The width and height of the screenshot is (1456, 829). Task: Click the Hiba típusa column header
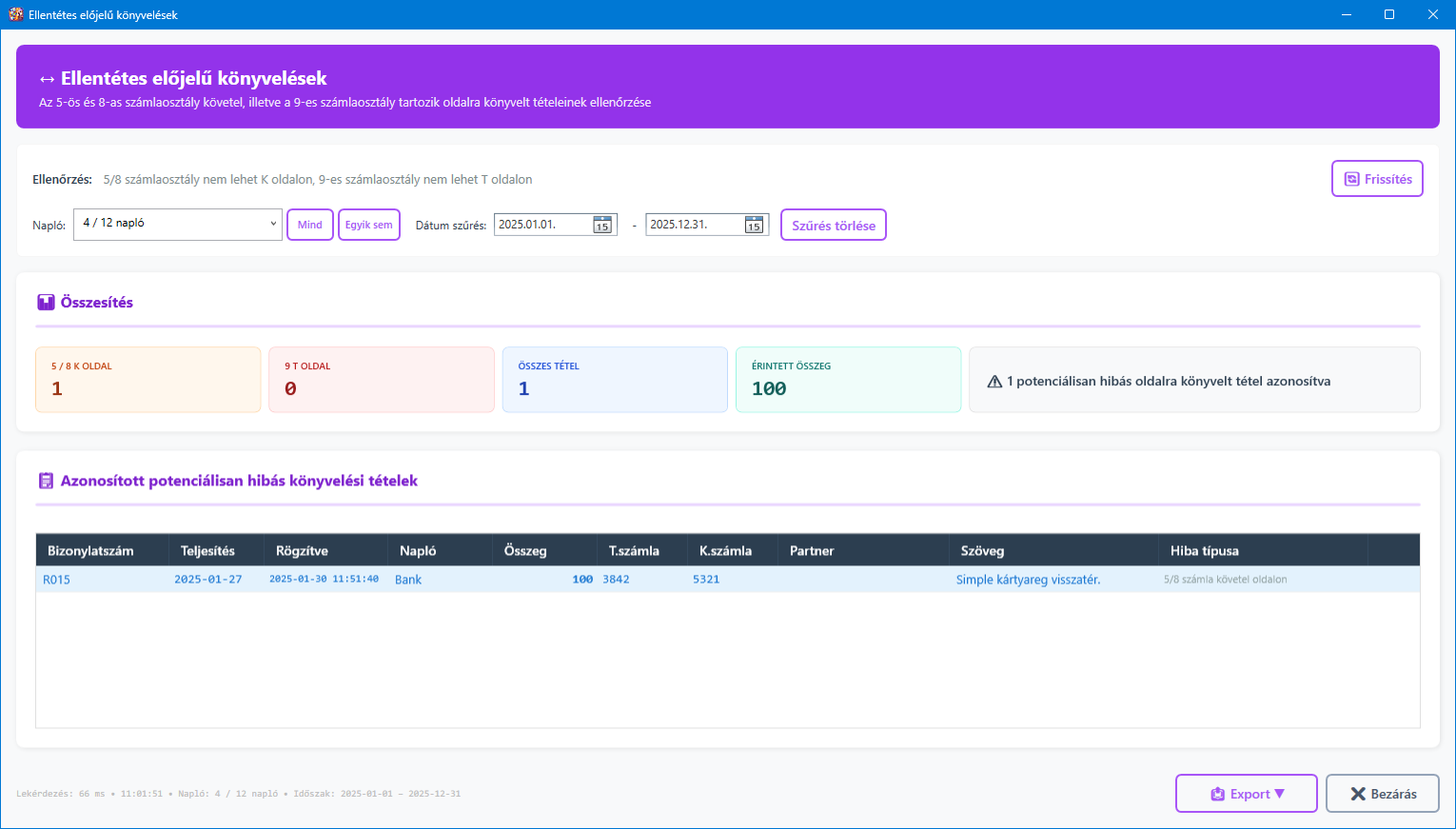pyautogui.click(x=1204, y=551)
